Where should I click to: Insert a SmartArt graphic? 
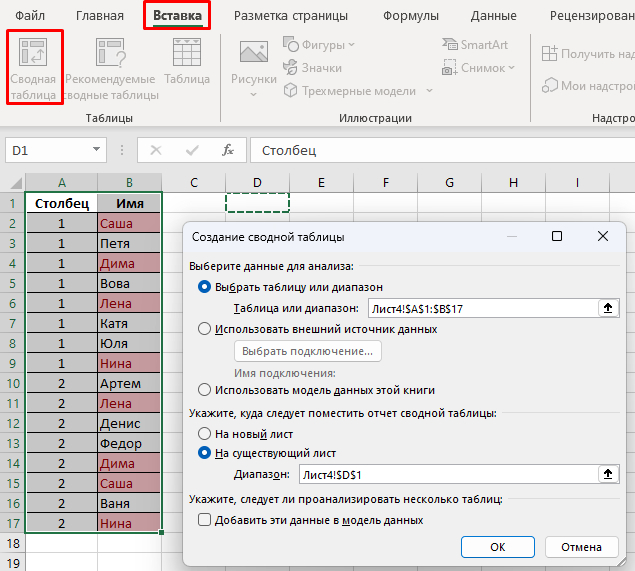476,45
